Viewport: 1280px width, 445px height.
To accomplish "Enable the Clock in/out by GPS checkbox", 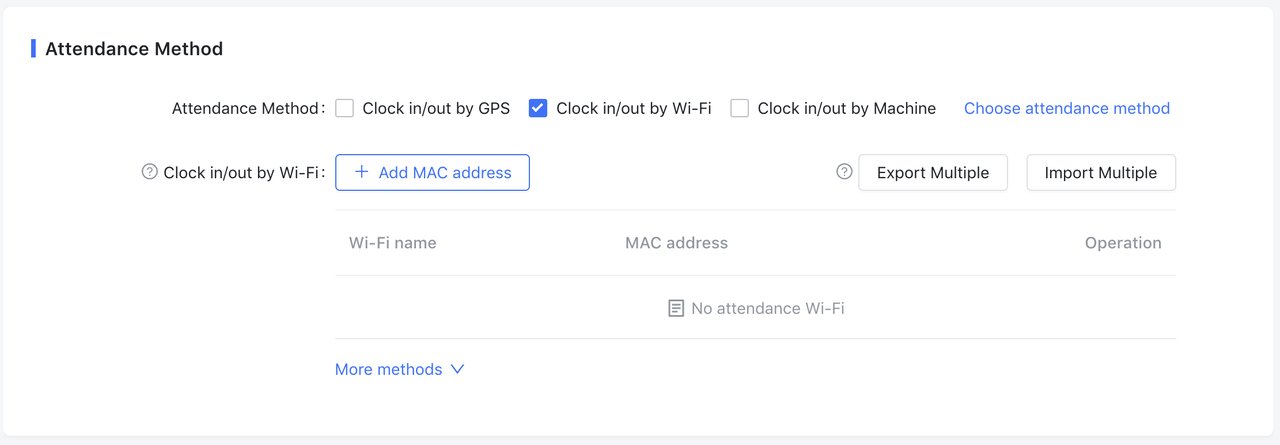I will (x=345, y=108).
